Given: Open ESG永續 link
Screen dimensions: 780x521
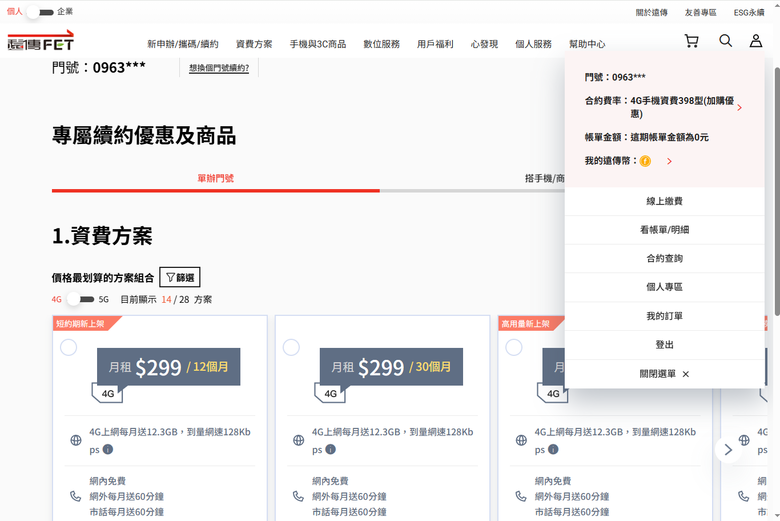Looking at the screenshot, I should pos(749,12).
